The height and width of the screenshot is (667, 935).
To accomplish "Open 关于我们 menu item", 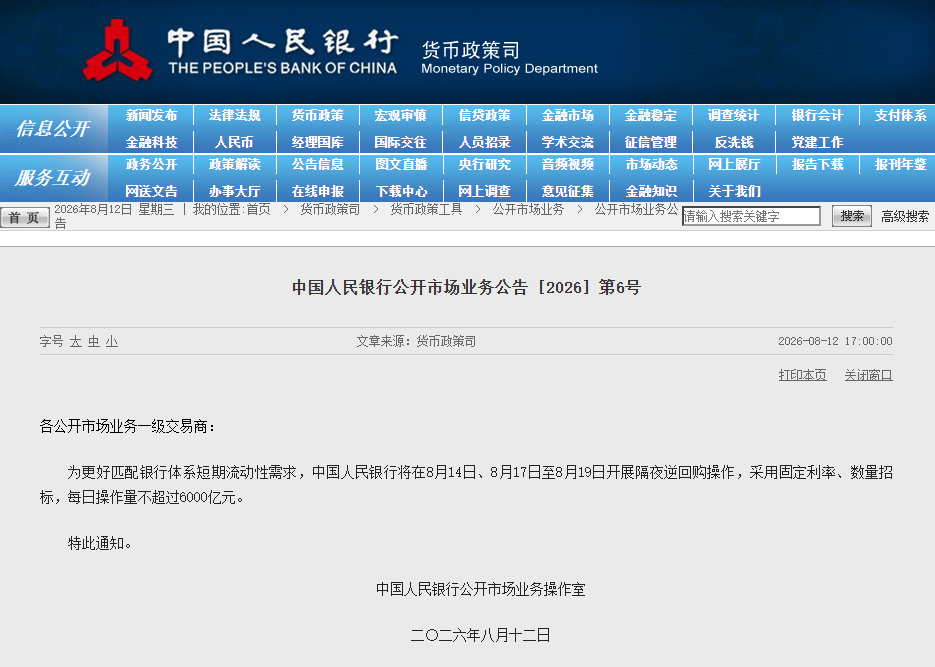I will tap(734, 191).
